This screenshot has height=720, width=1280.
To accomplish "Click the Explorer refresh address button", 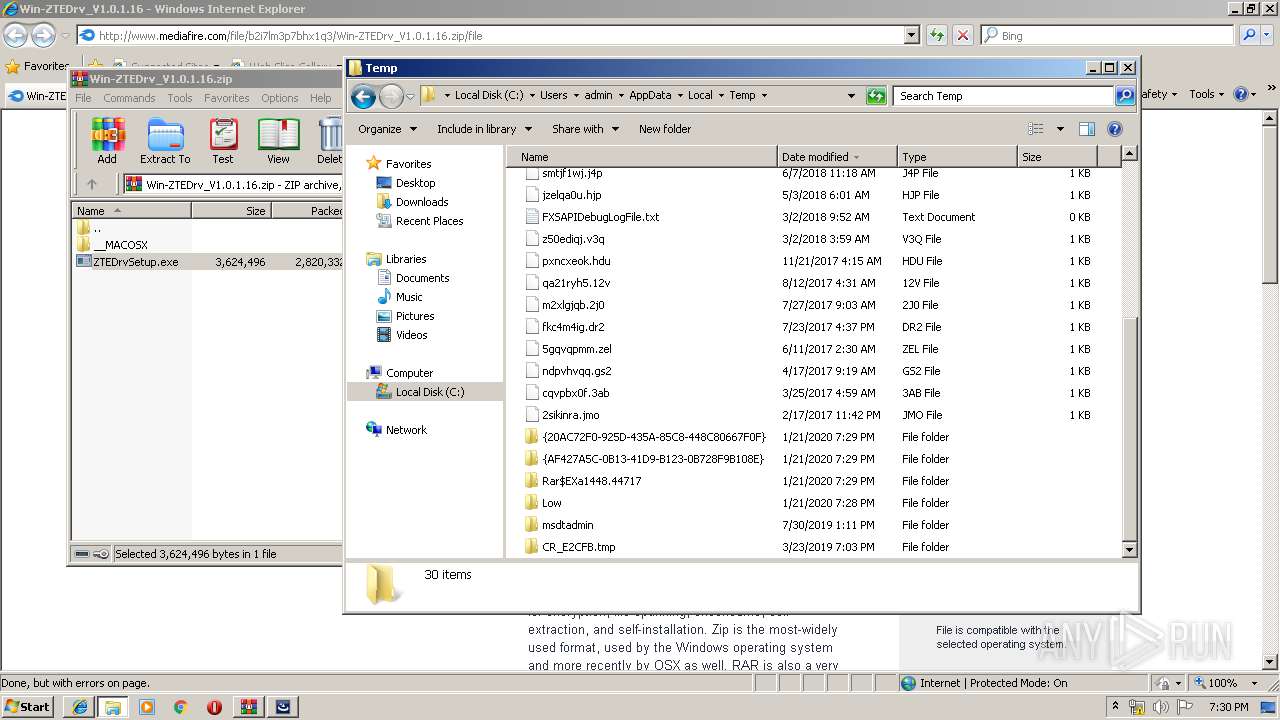I will click(x=876, y=96).
